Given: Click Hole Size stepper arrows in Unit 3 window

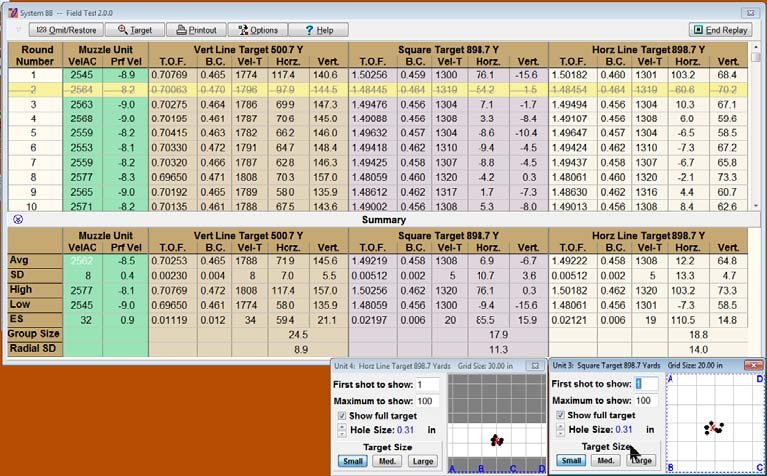Looking at the screenshot, I should click(x=560, y=430).
